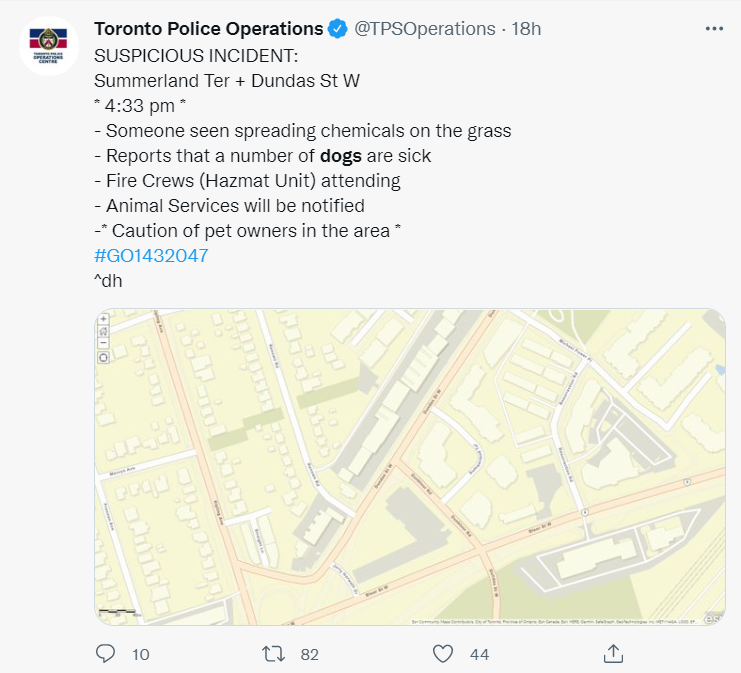Retweet this suspicious incident post
The width and height of the screenshot is (741, 673).
(x=272, y=654)
